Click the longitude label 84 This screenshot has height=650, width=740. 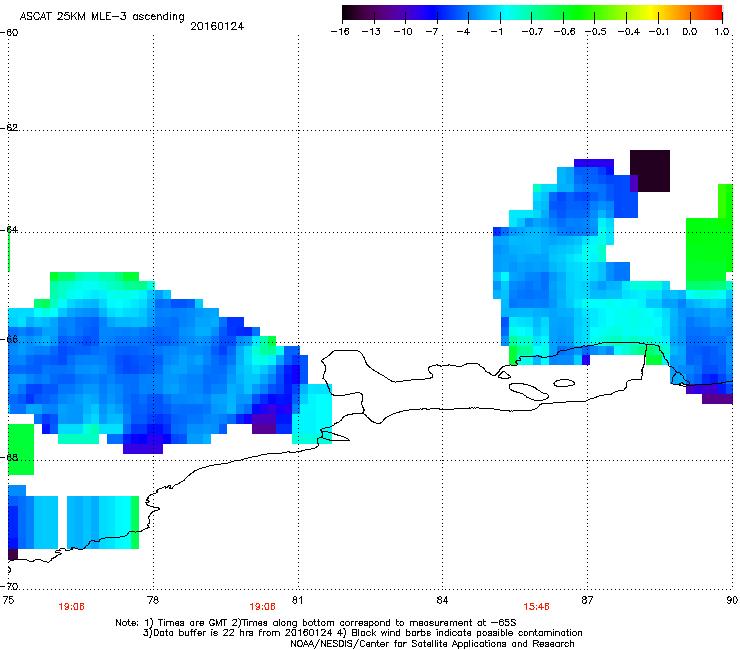pos(442,600)
